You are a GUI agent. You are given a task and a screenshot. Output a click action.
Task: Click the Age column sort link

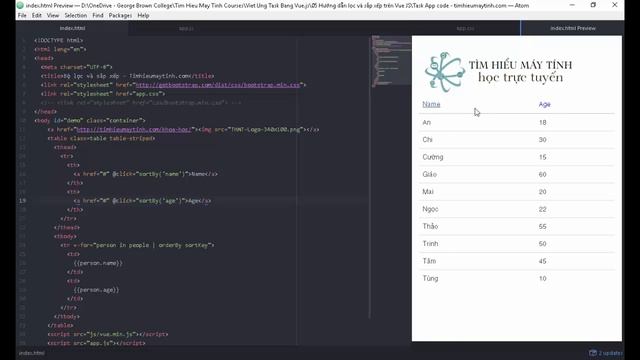click(544, 104)
